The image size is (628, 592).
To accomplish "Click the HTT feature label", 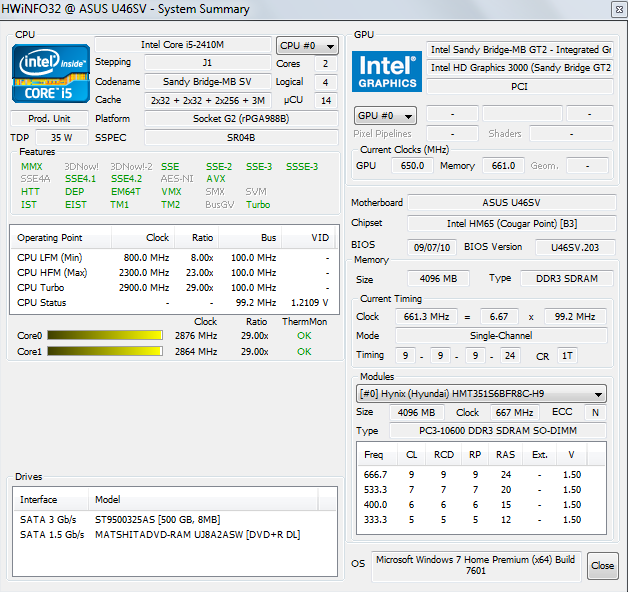I will [x=30, y=192].
